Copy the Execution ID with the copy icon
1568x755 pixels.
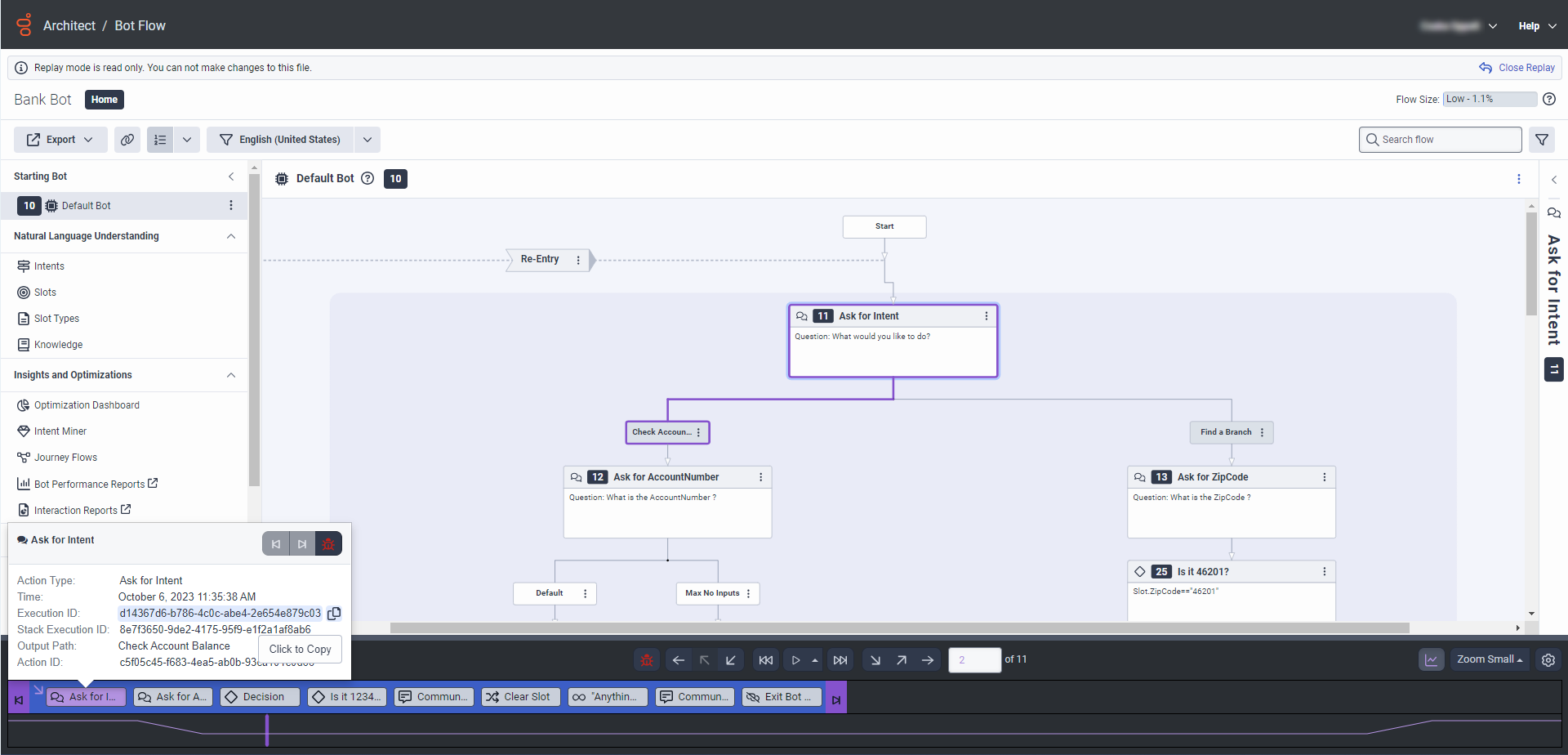coord(334,614)
